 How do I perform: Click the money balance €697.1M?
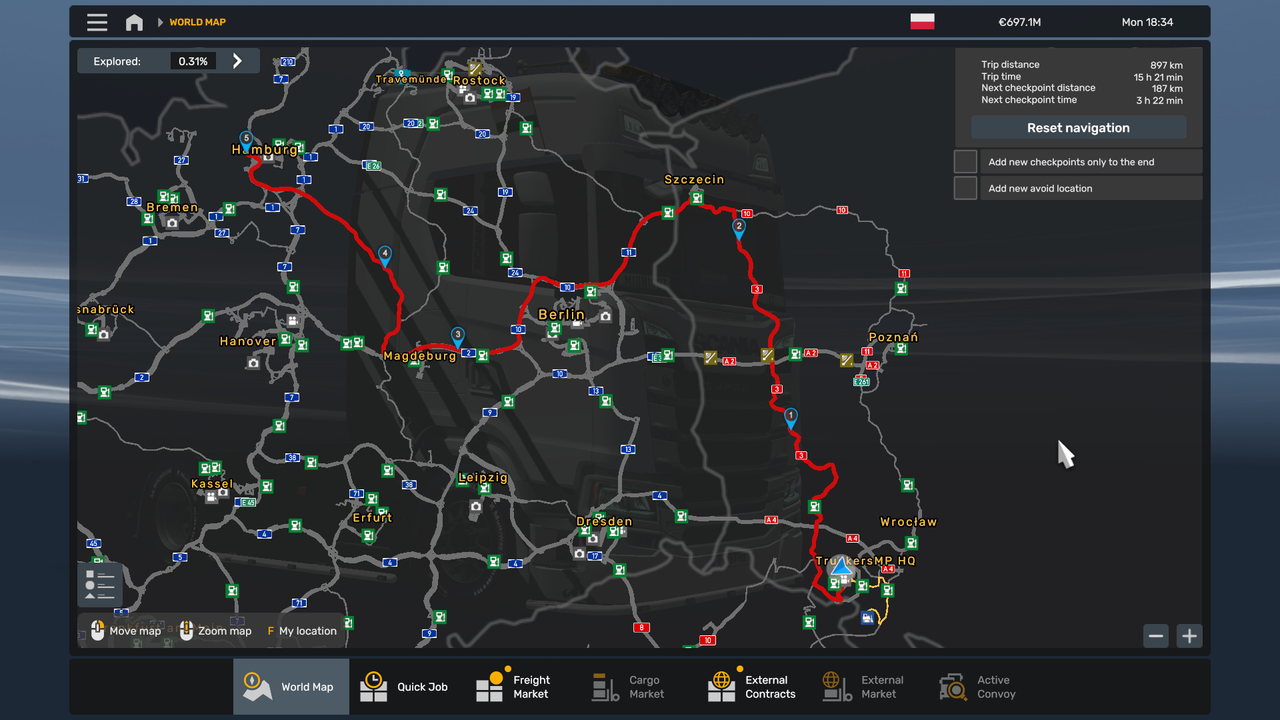pos(1019,22)
